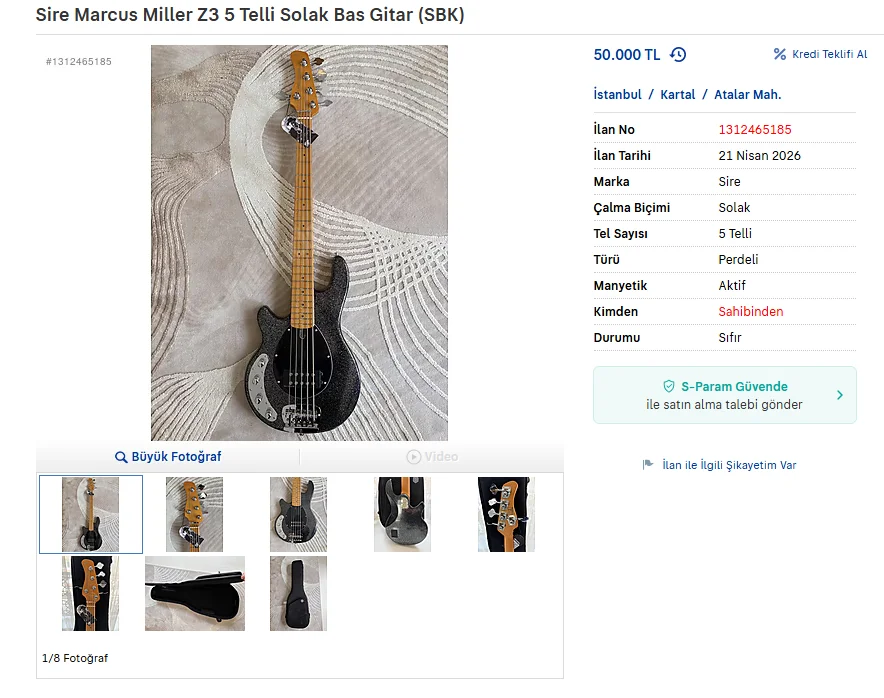This screenshot has width=884, height=698.
Task: Click the main bass guitar photo
Action: pos(299,243)
